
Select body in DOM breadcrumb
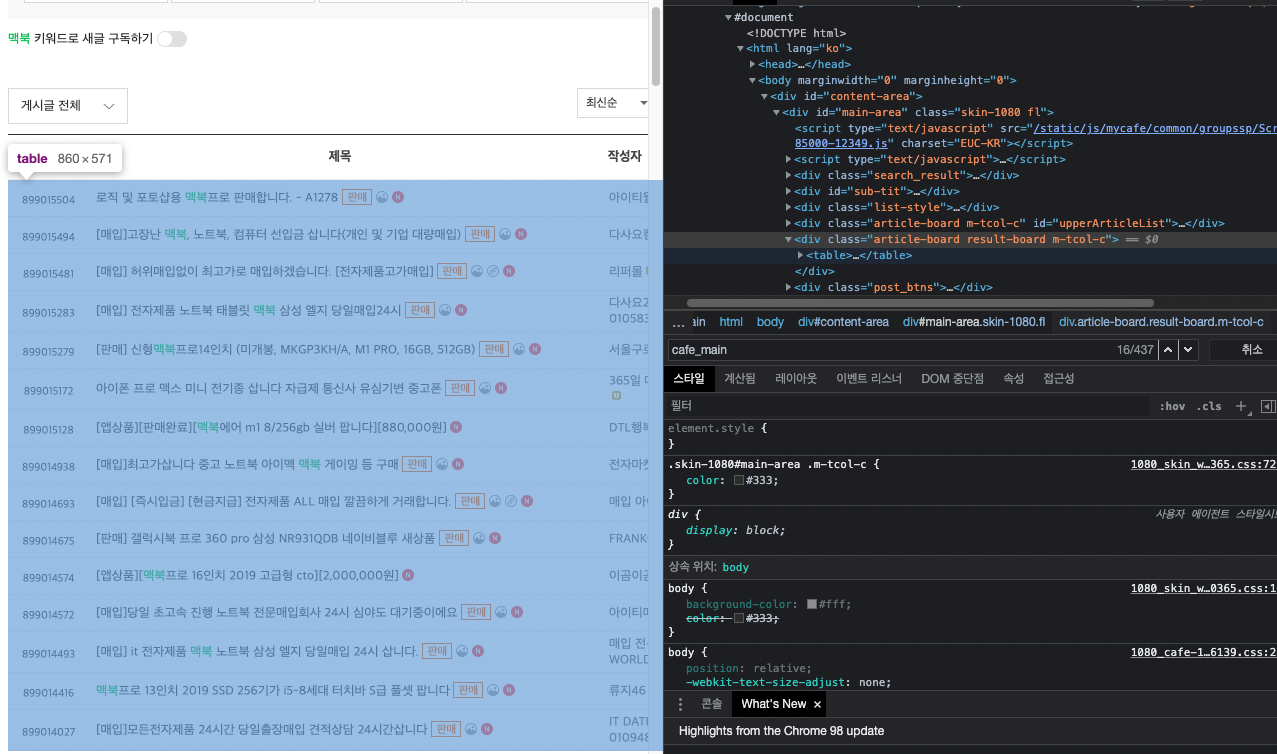click(770, 322)
